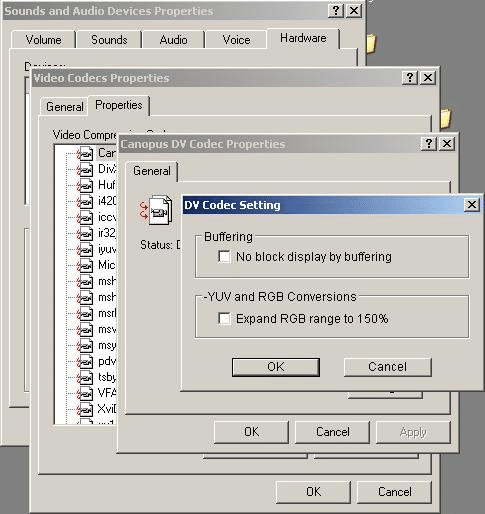Switch to the Hardware tab
This screenshot has width=485, height=514.
[x=303, y=38]
